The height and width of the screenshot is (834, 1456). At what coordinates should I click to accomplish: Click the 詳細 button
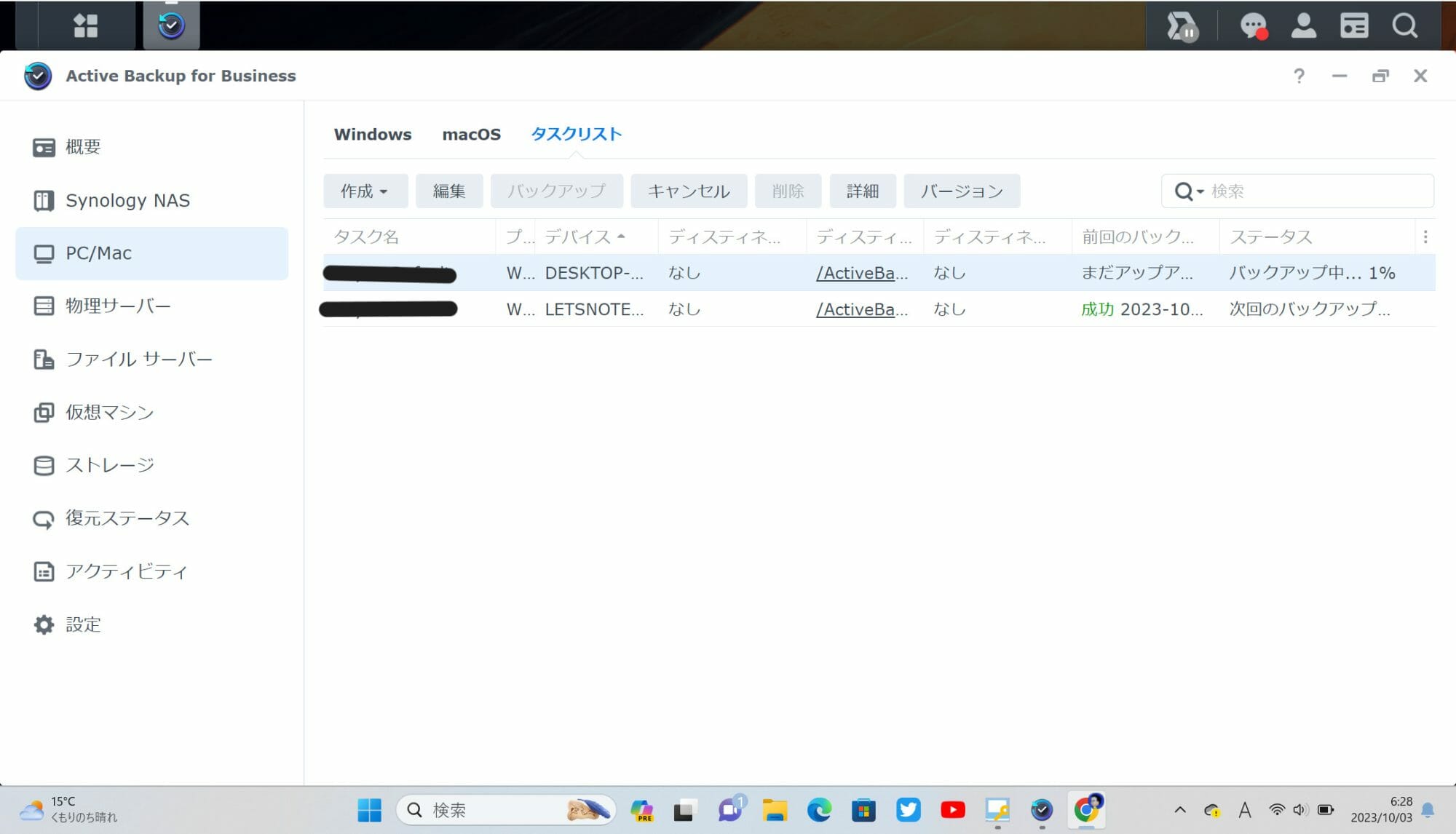[x=863, y=191]
